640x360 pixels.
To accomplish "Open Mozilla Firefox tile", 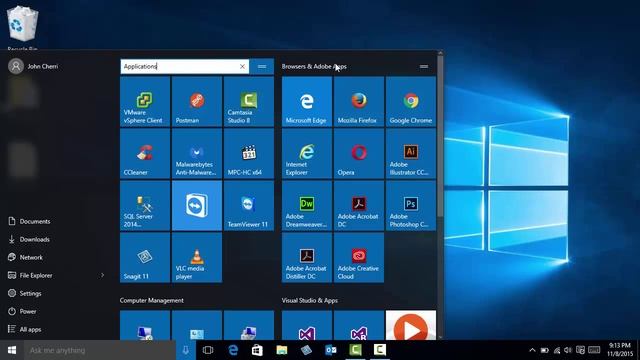I will tap(359, 101).
